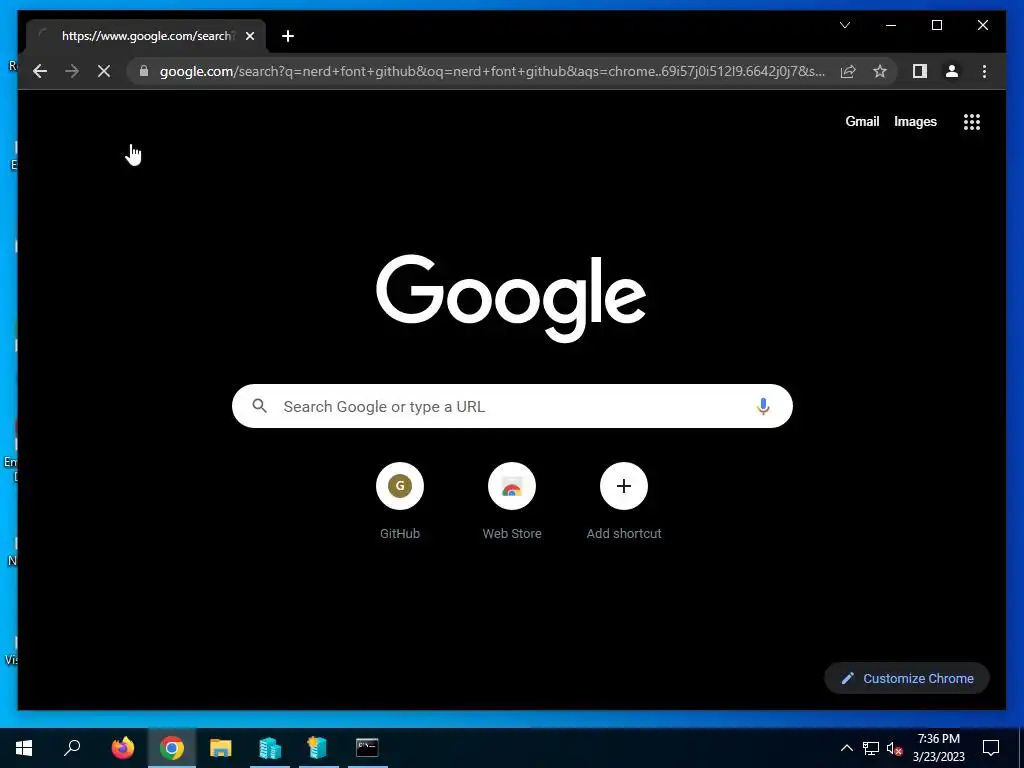Start voice search with microphone
The height and width of the screenshot is (768, 1024).
[763, 406]
